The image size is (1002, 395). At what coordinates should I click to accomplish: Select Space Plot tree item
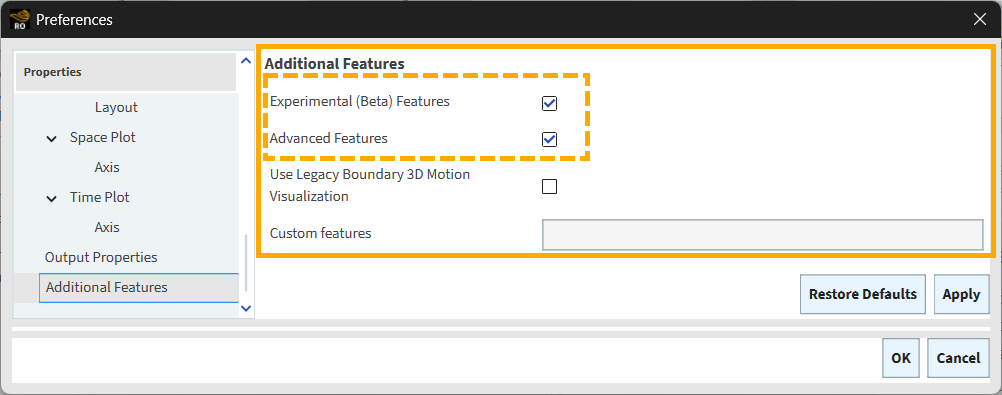tap(103, 137)
